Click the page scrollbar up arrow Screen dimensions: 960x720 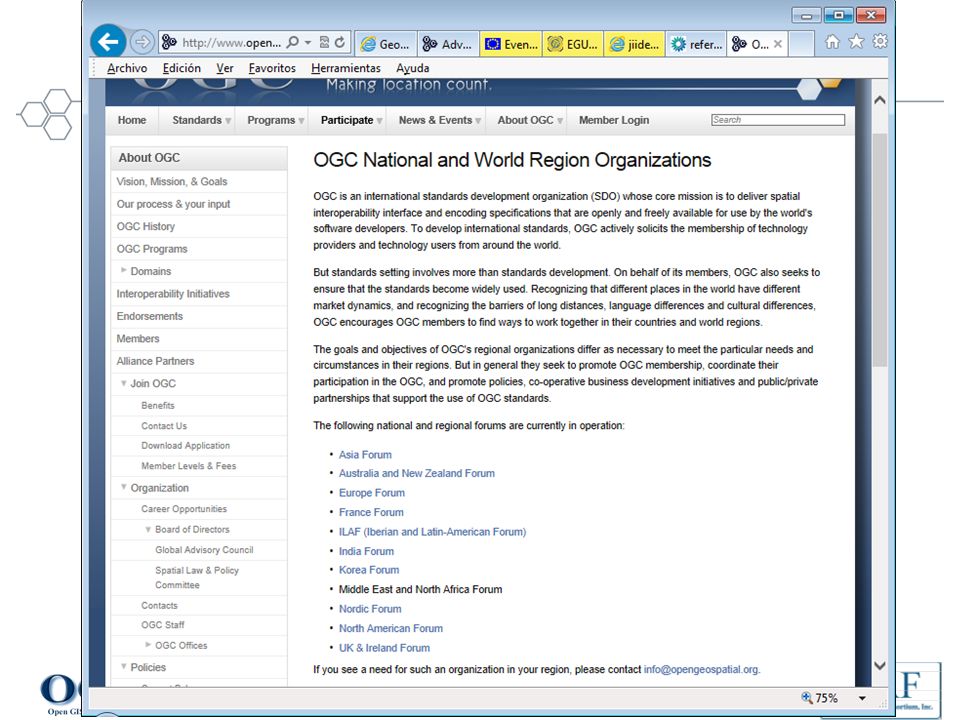pyautogui.click(x=880, y=100)
